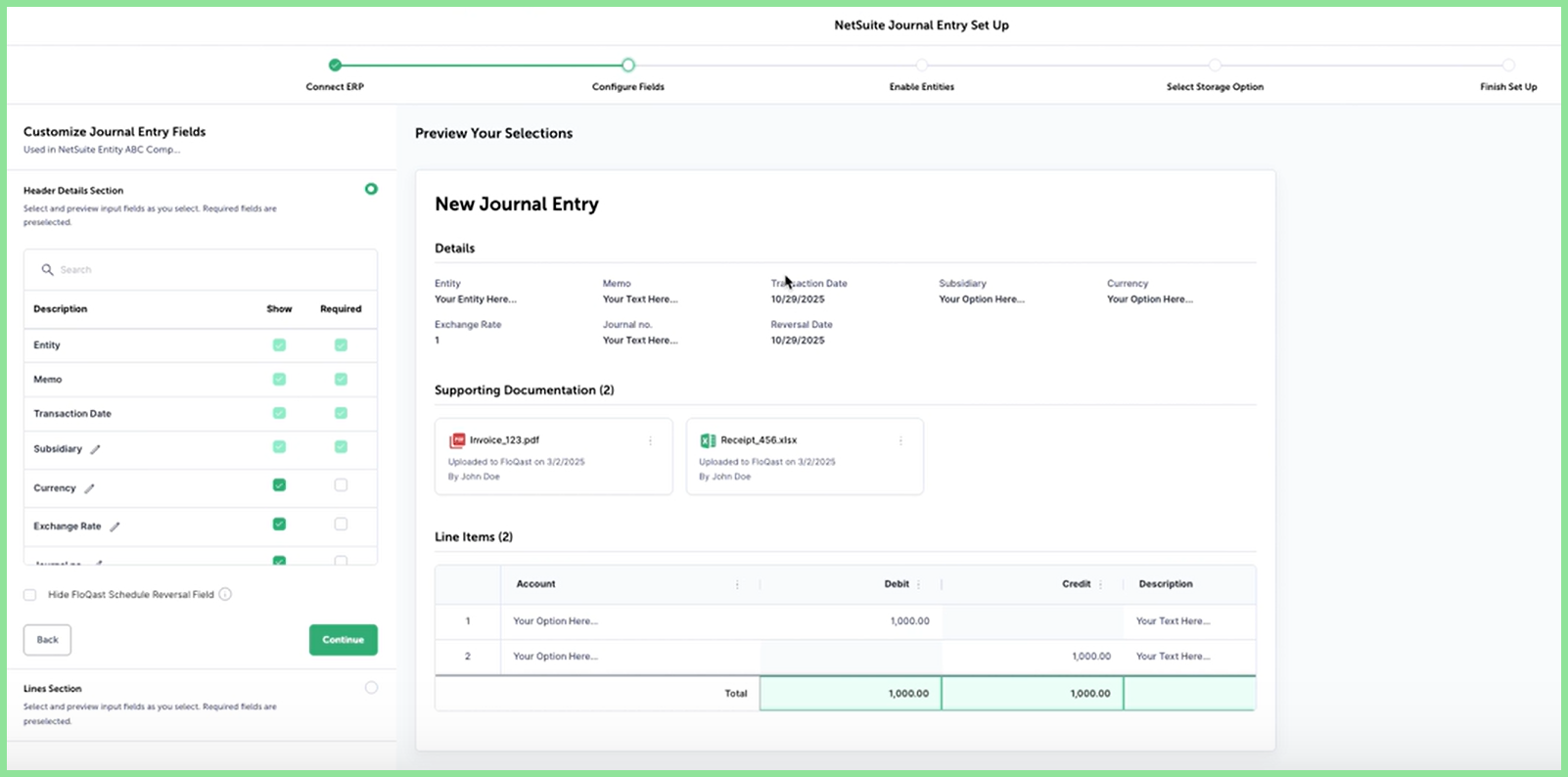Click the Exchange Rate value 1
The height and width of the screenshot is (777, 1568).
[x=438, y=341]
